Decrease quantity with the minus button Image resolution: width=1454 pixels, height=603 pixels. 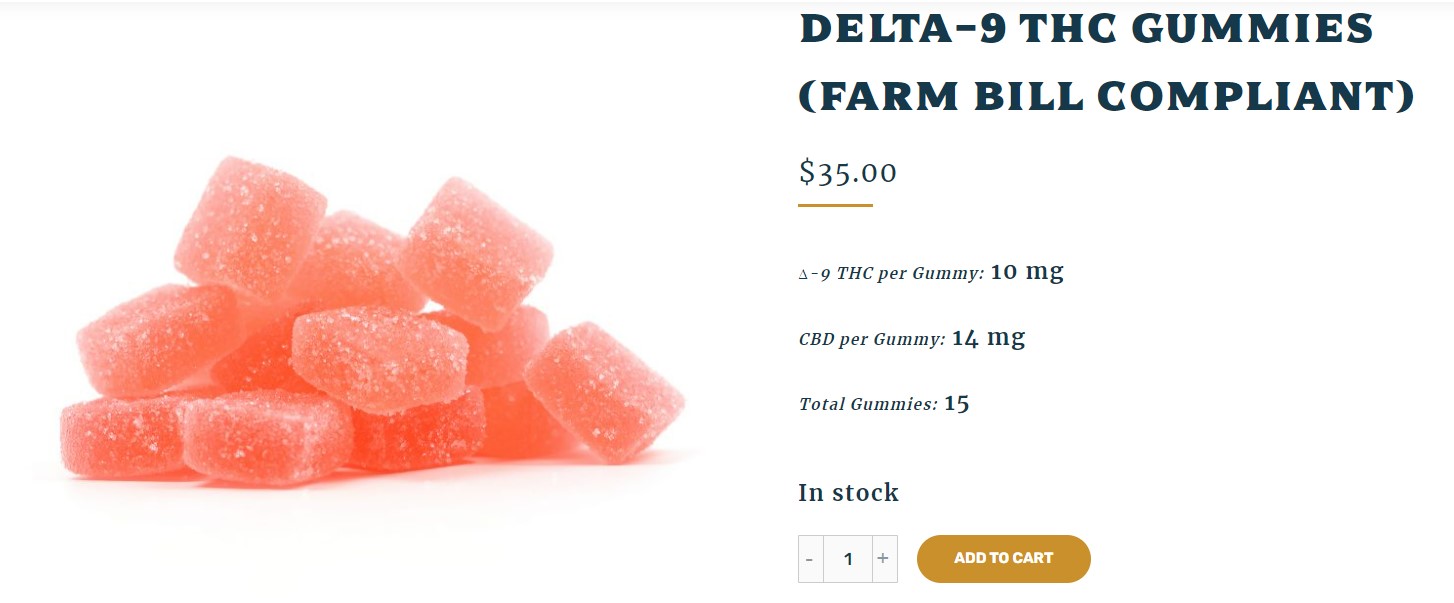pyautogui.click(x=810, y=559)
